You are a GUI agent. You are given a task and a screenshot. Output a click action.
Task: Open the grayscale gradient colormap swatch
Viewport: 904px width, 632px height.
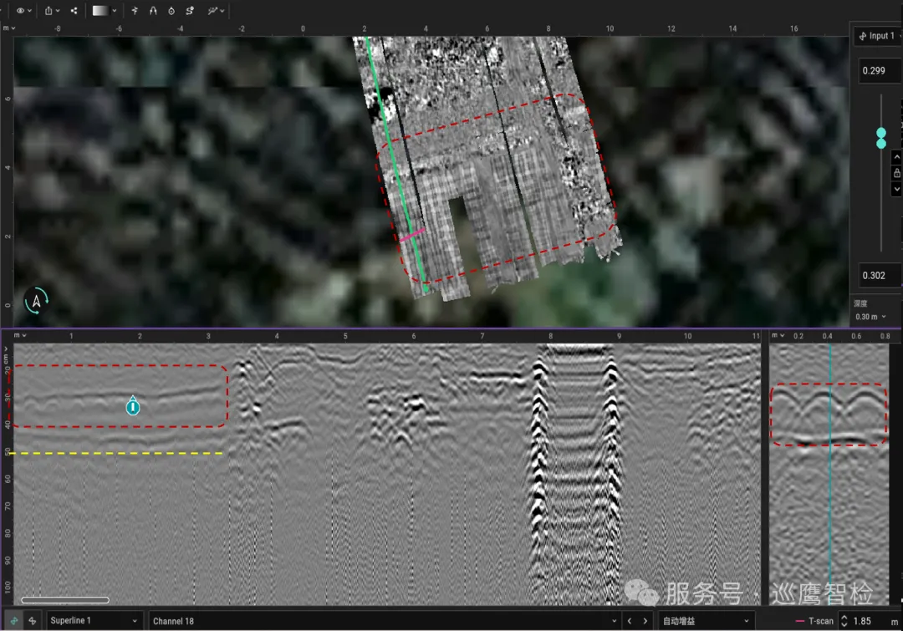tap(101, 11)
